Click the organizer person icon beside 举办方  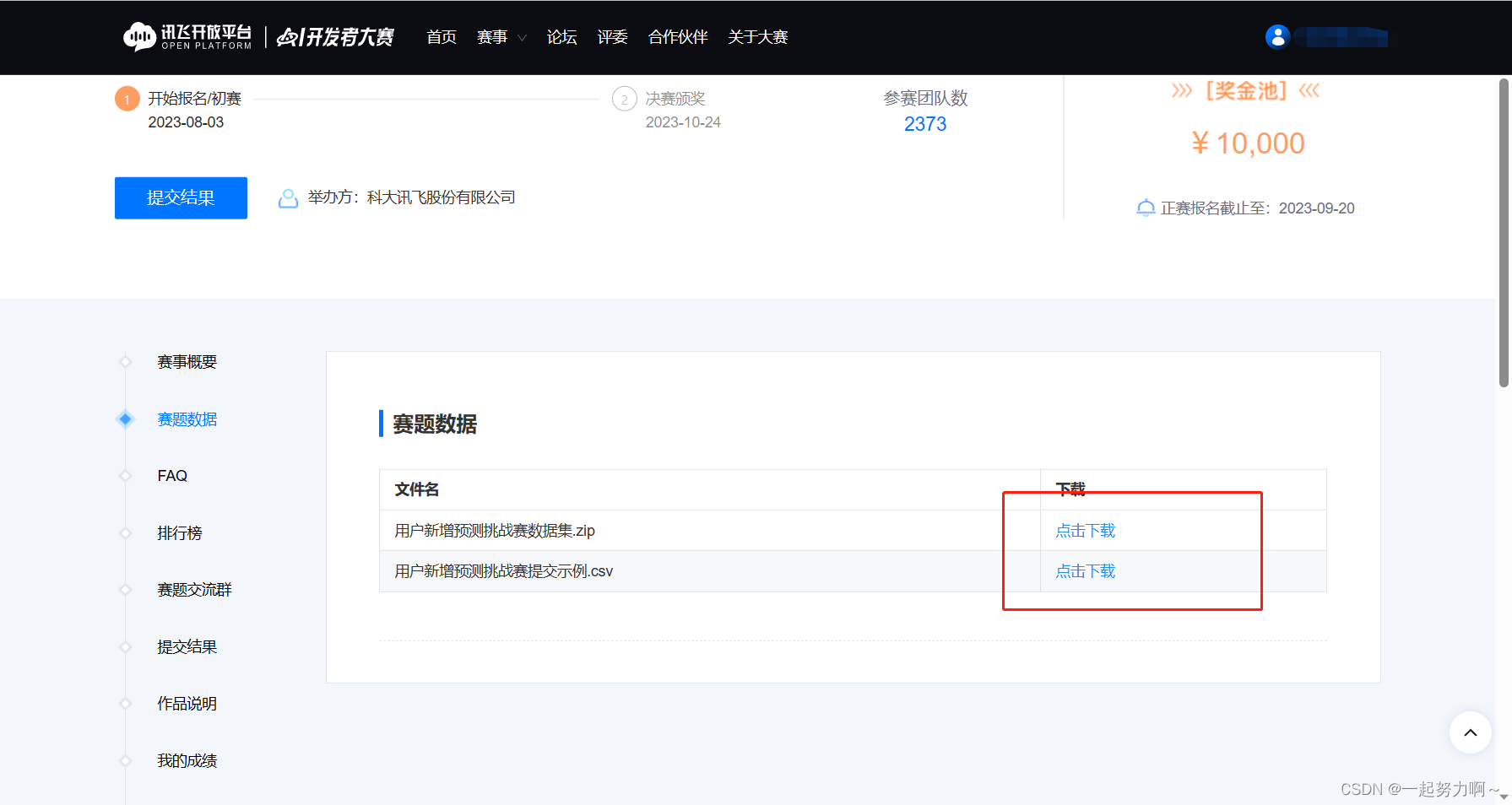288,198
